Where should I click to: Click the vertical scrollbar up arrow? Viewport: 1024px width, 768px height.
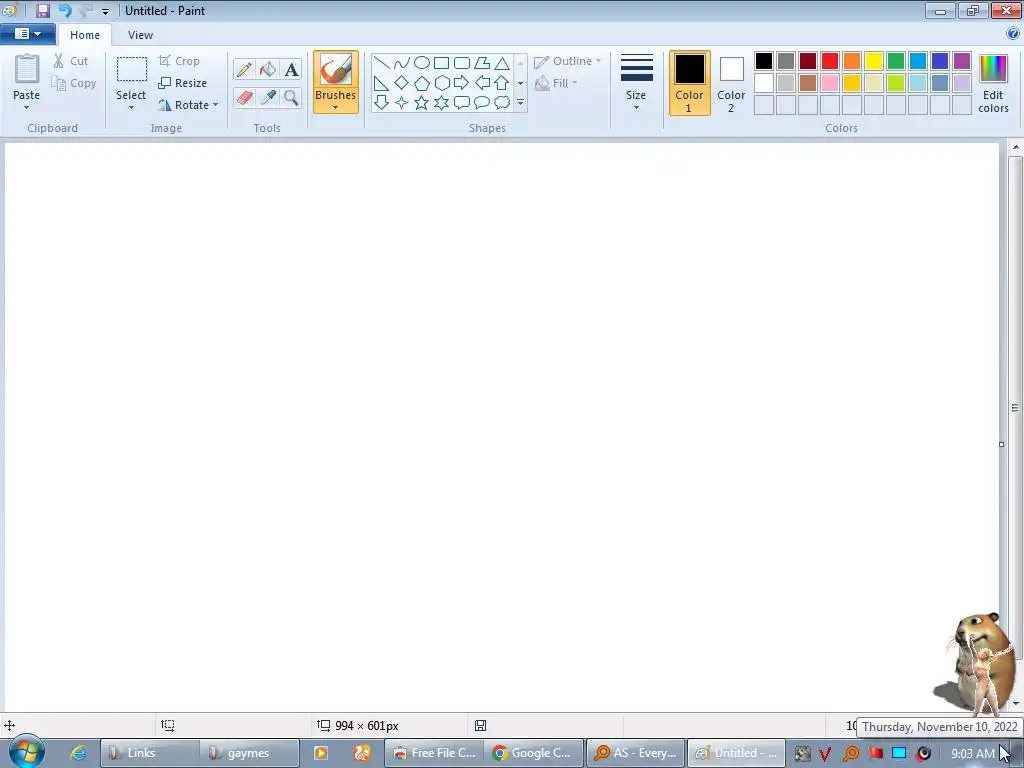coord(1016,148)
